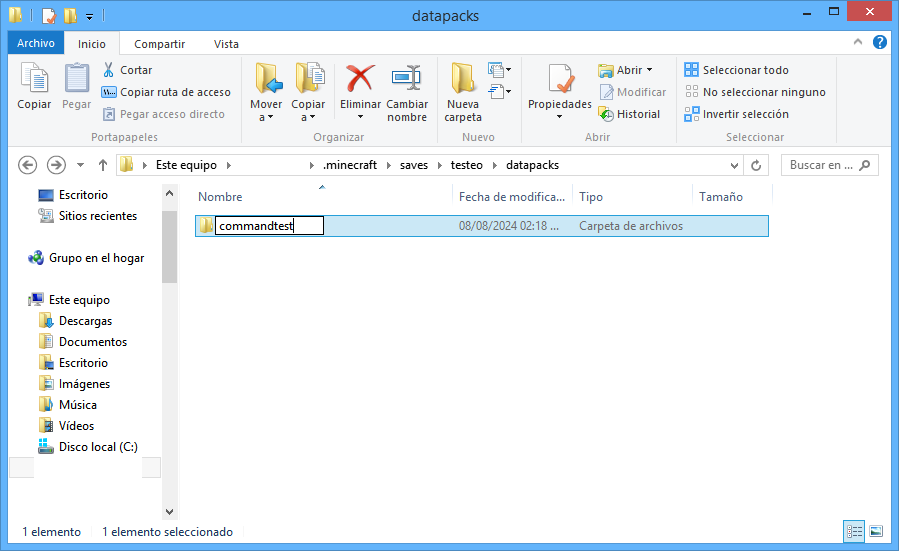This screenshot has height=551, width=899.
Task: Open the Fácil acceso dropdown icon
Action: (499, 91)
